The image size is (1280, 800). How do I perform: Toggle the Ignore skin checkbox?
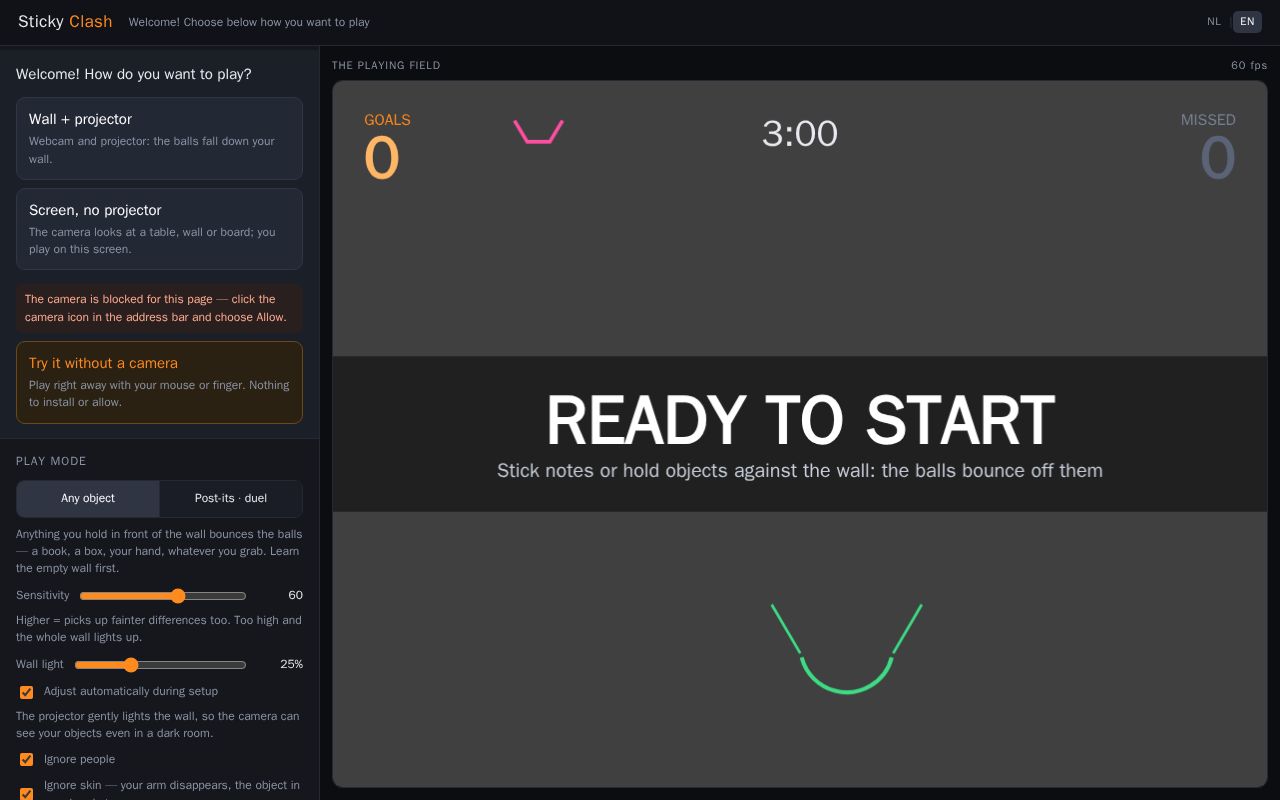pos(27,794)
